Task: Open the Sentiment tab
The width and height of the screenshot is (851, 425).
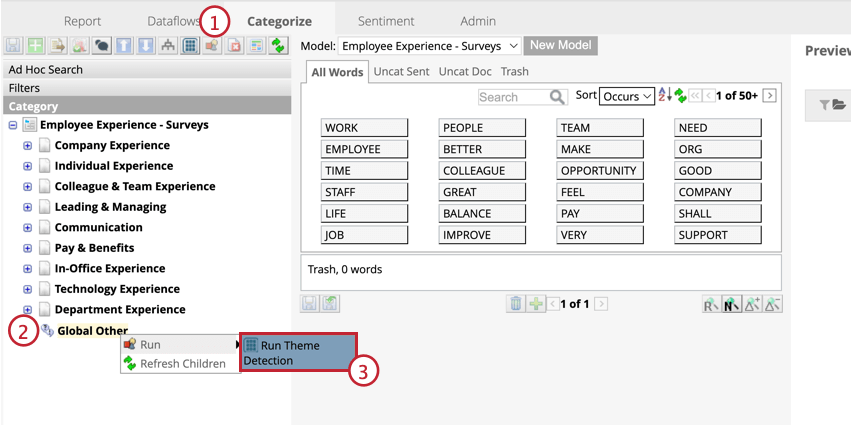Action: pos(386,21)
